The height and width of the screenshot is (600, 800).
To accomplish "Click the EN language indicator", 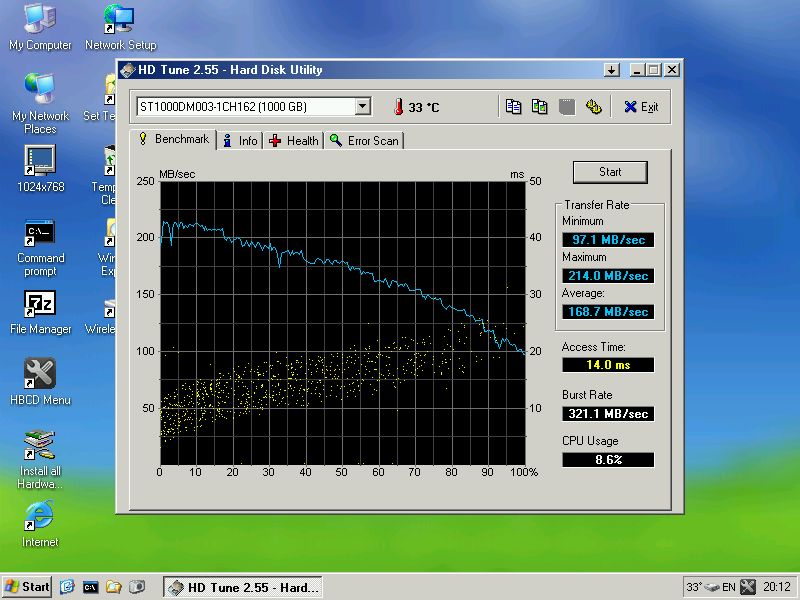I will coord(729,587).
